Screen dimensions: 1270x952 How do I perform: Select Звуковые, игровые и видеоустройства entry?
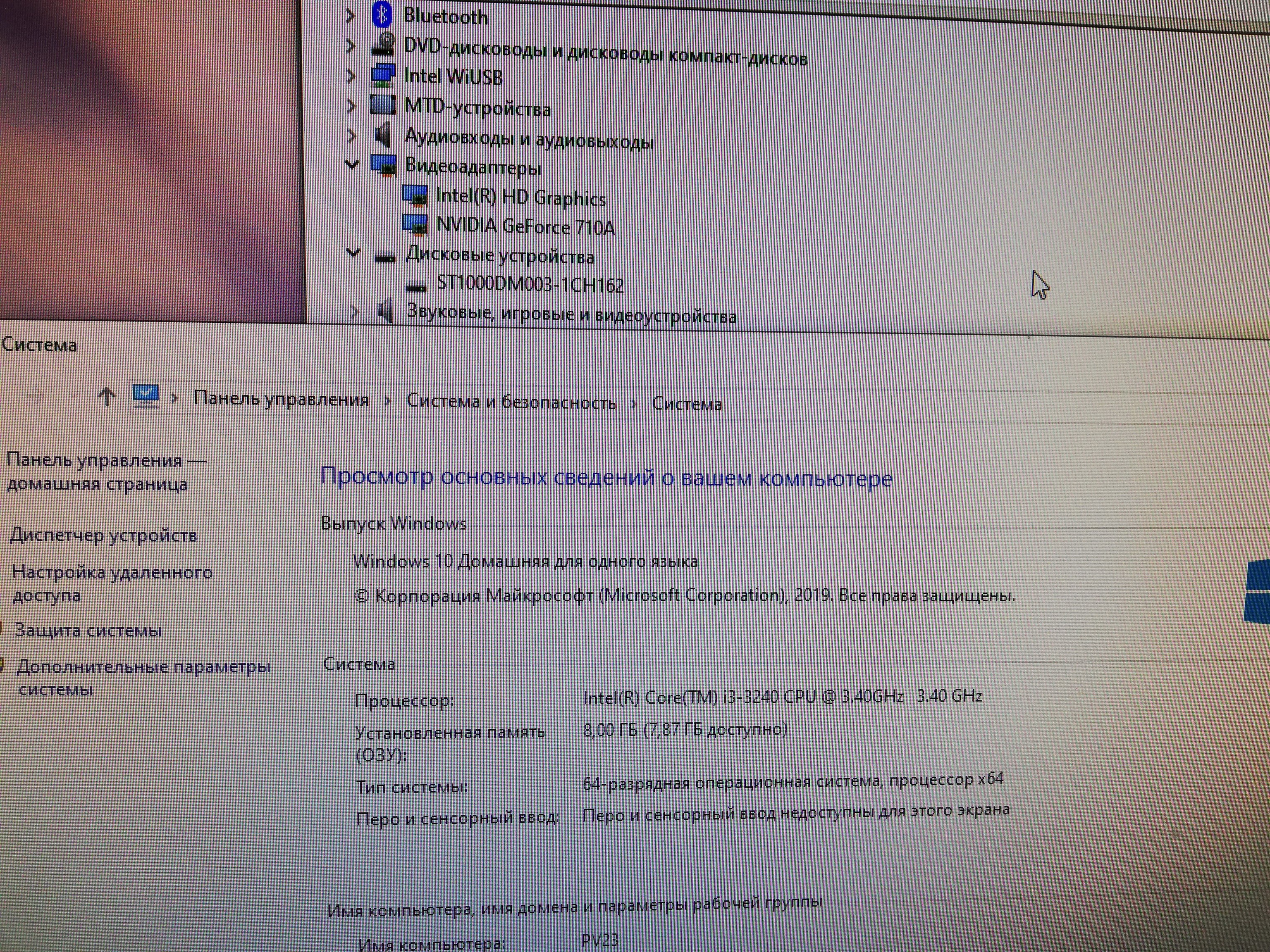[571, 314]
